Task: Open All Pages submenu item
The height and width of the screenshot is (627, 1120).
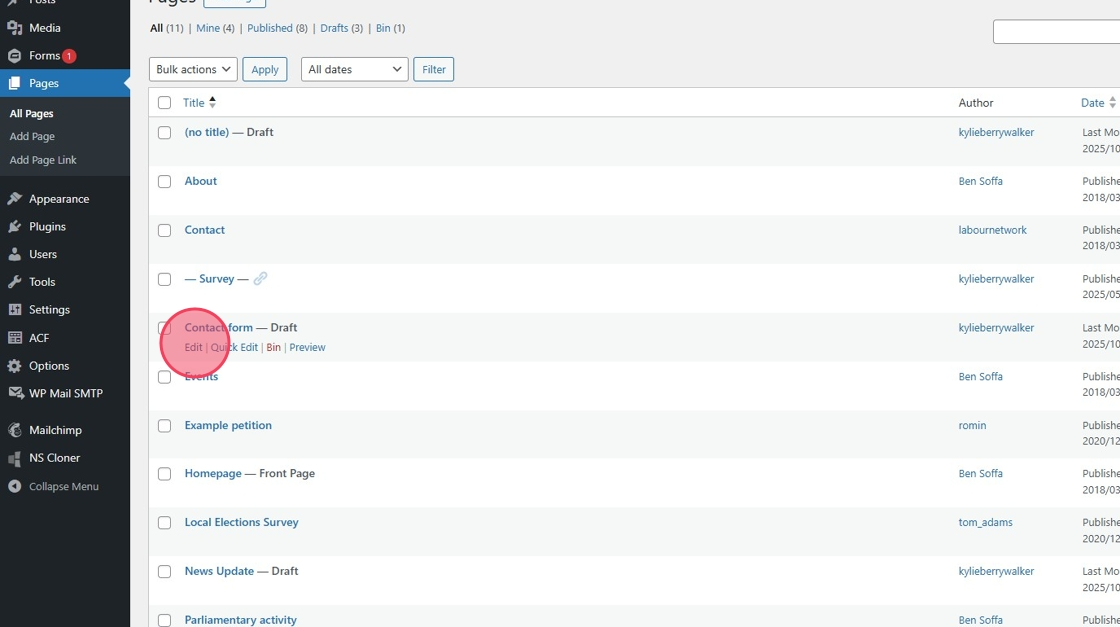Action: [31, 114]
